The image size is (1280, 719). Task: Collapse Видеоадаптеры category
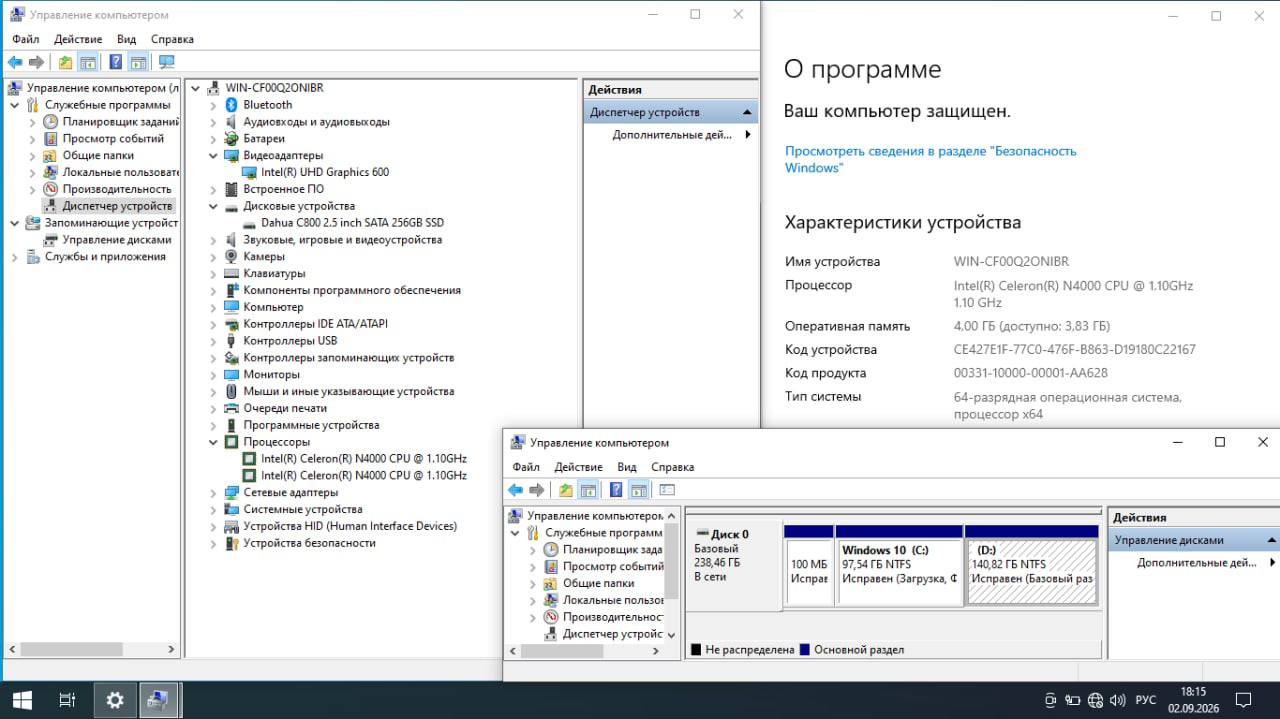pyautogui.click(x=213, y=156)
